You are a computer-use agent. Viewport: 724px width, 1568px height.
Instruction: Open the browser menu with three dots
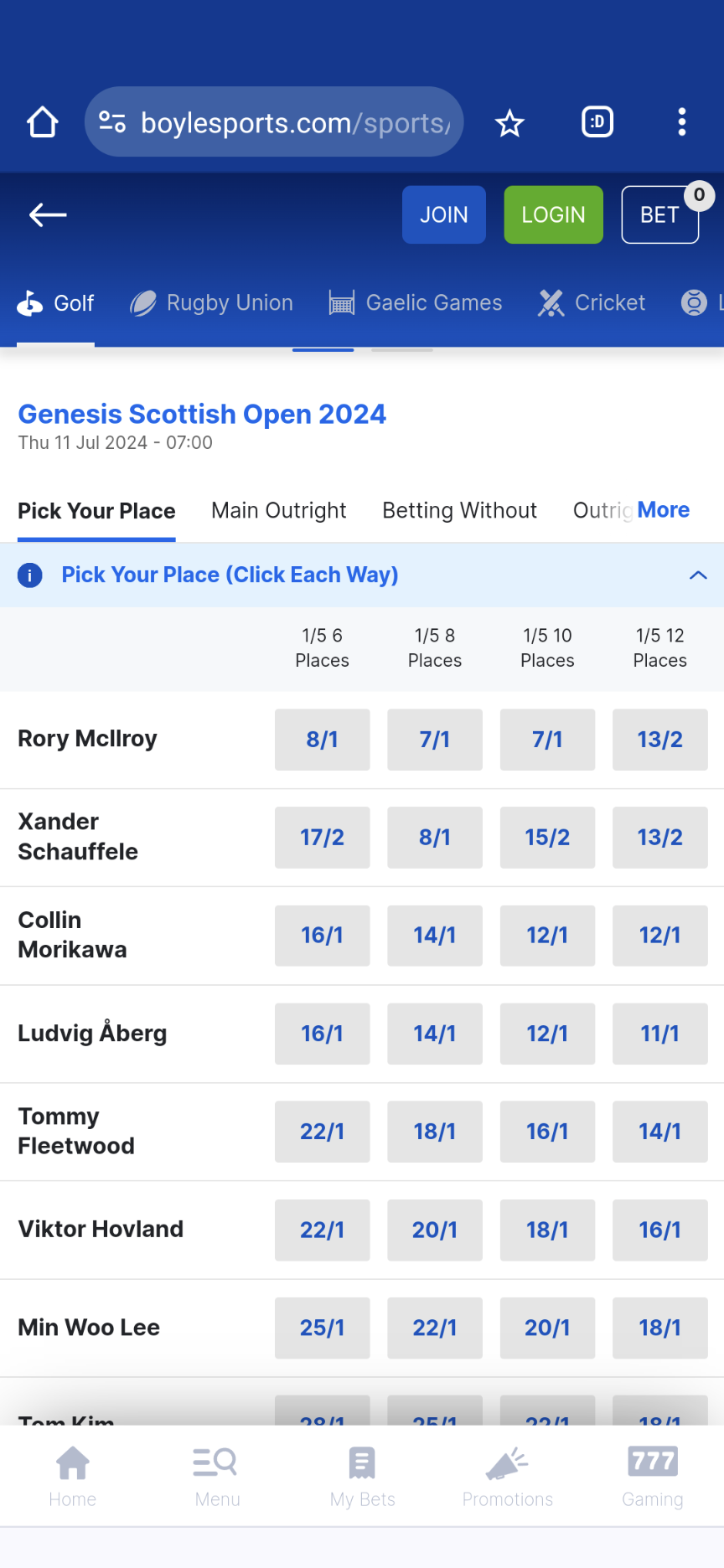coord(681,121)
